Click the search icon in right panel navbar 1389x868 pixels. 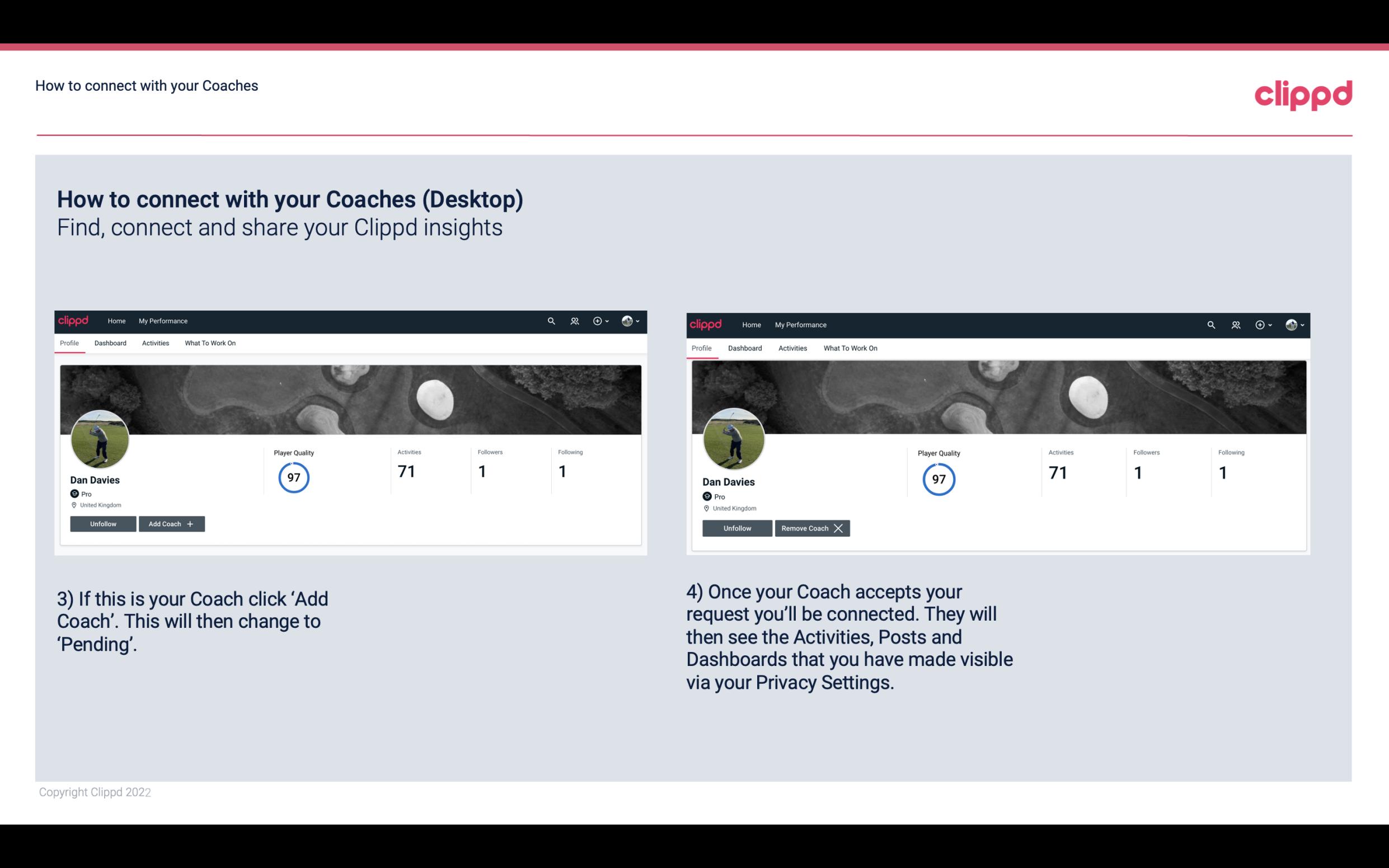(x=1212, y=324)
